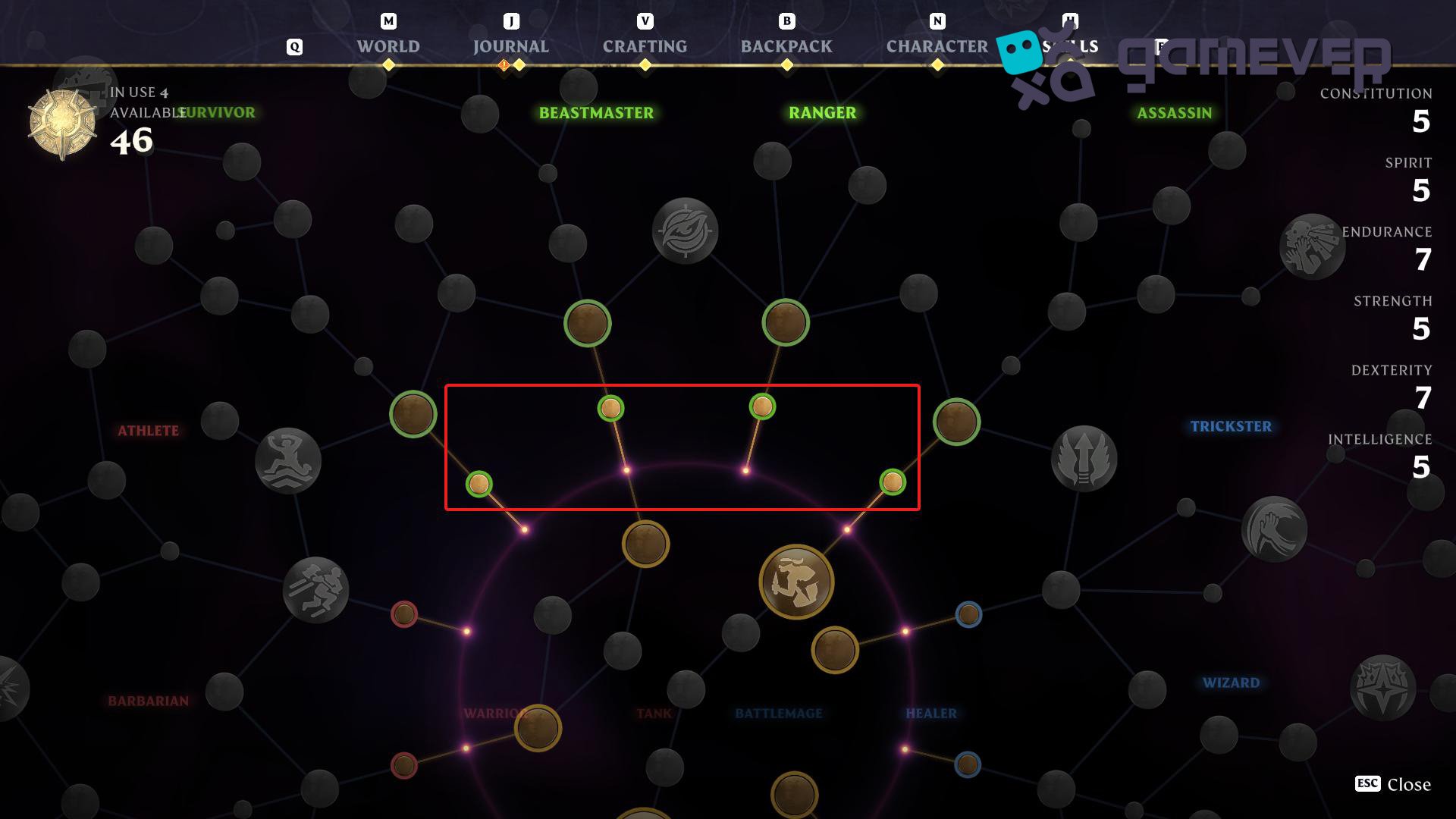Select the unlocked golden fist skill node
1456x819 pixels.
coord(796,582)
